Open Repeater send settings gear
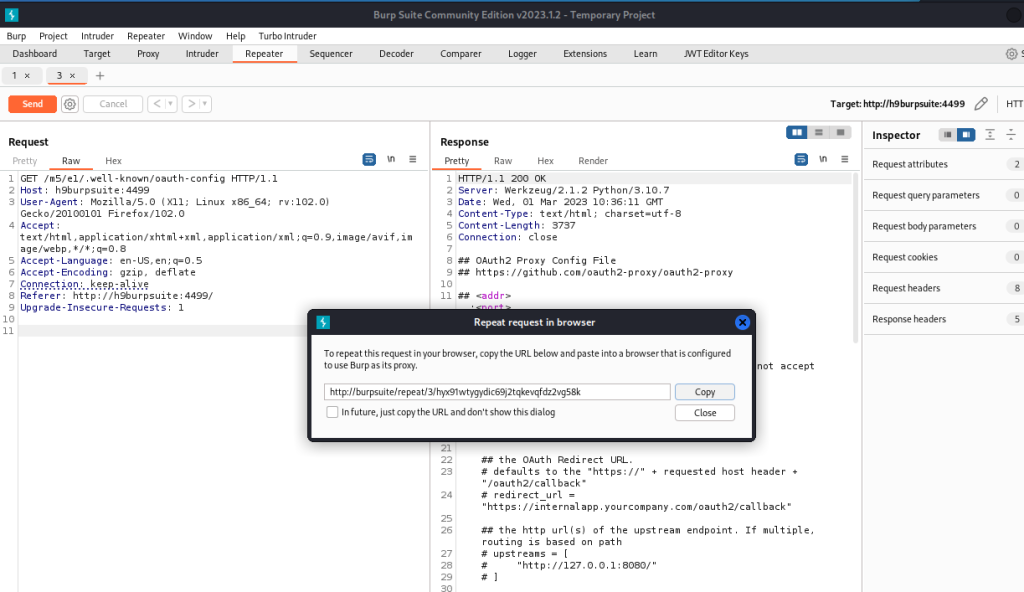1024x592 pixels. 70,104
